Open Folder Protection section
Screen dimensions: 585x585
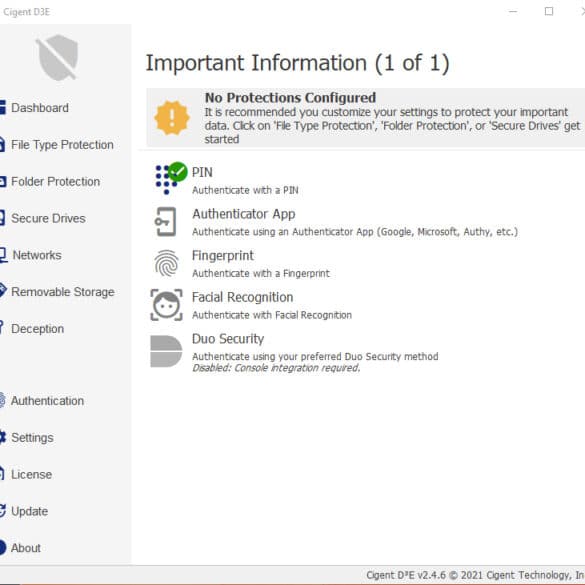(56, 182)
